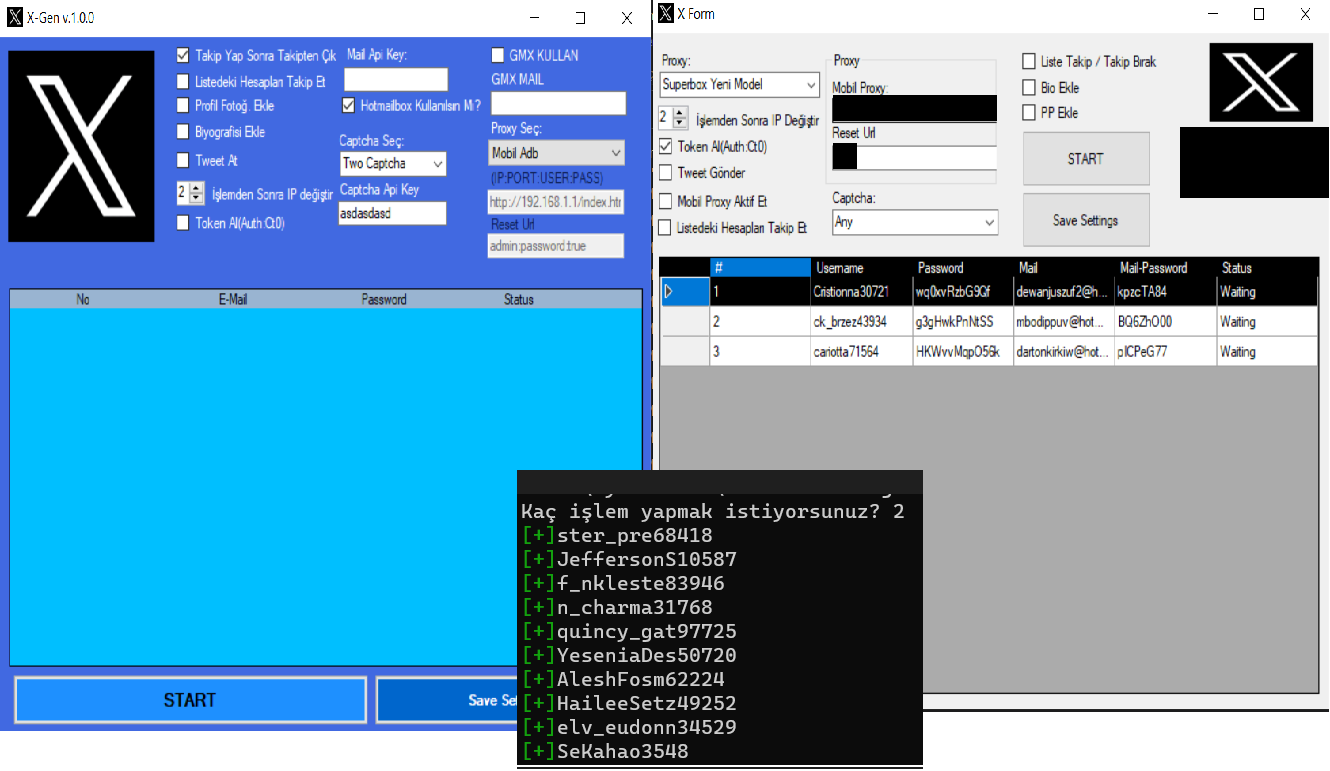Click Password column header in X-Gen
The height and width of the screenshot is (771, 1330).
pos(384,299)
